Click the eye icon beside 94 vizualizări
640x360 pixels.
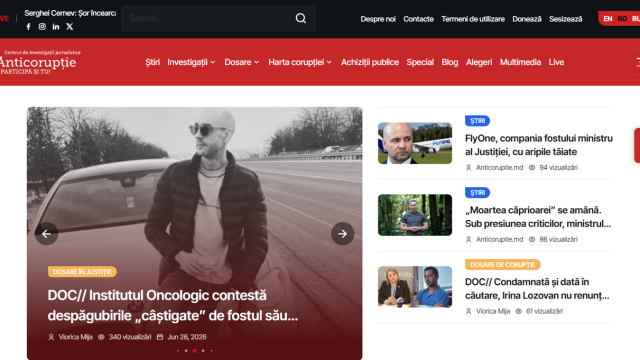(x=532, y=168)
